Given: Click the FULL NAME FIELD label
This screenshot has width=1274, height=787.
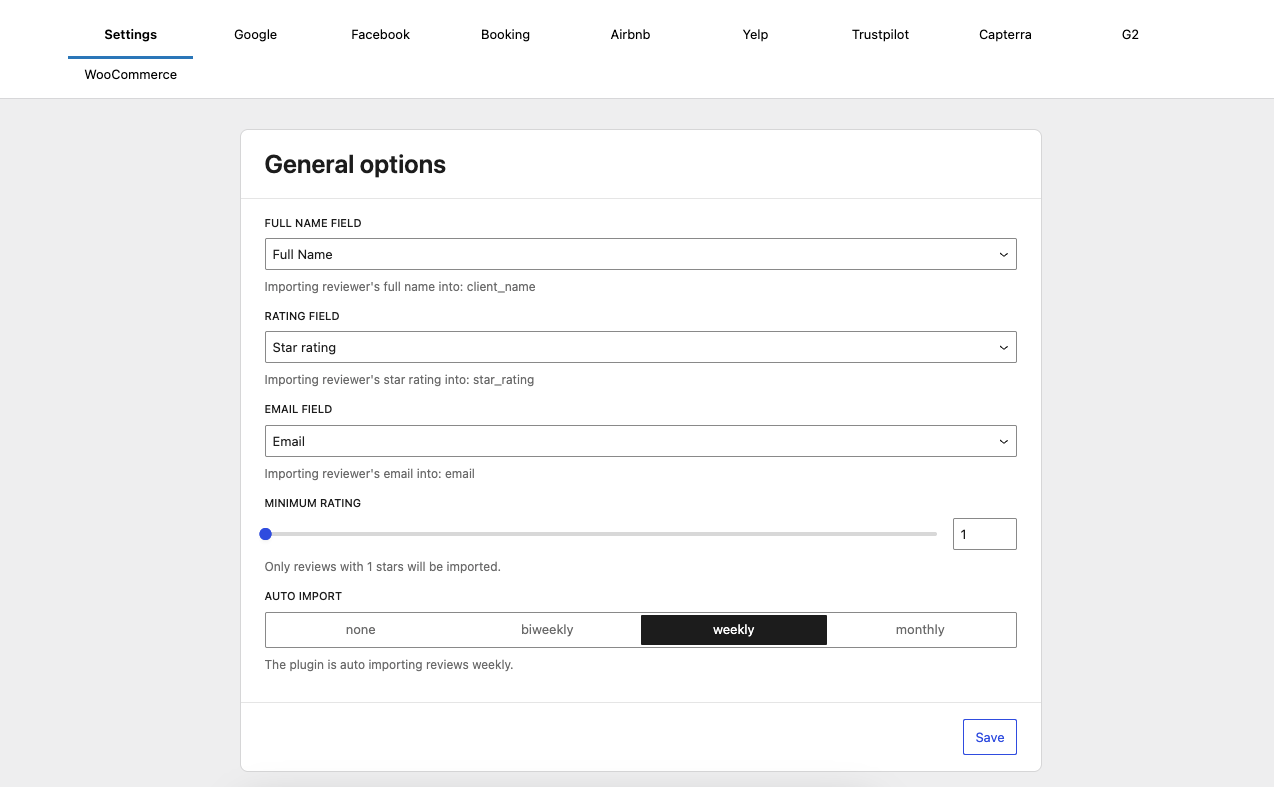Looking at the screenshot, I should click(313, 223).
